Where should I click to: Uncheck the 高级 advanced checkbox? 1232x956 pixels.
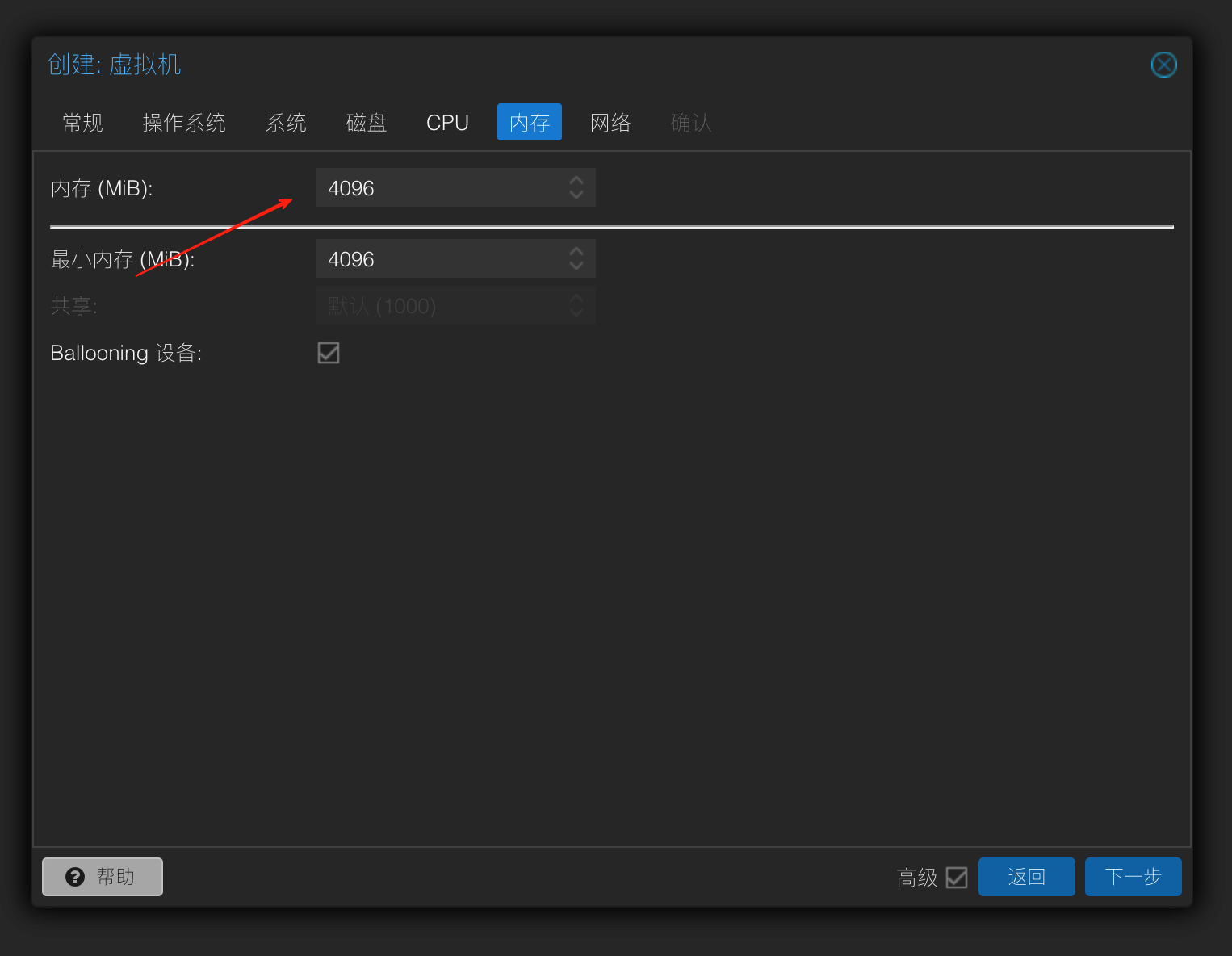[957, 878]
